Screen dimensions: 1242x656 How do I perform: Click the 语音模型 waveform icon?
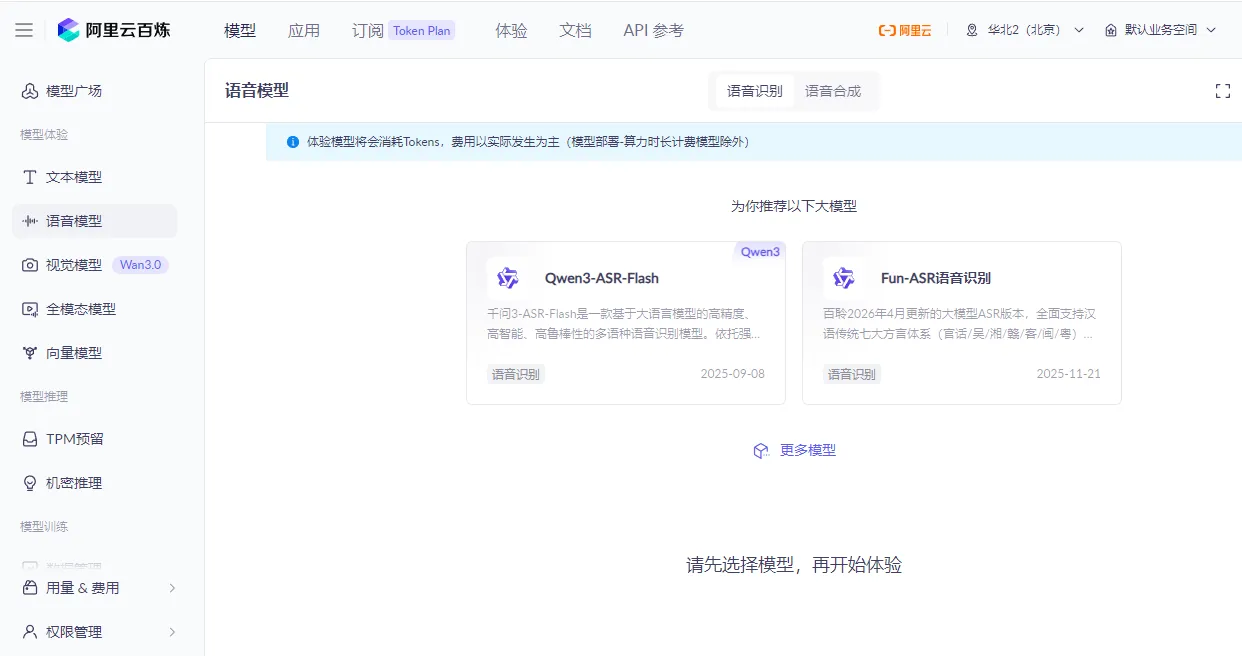tap(30, 221)
